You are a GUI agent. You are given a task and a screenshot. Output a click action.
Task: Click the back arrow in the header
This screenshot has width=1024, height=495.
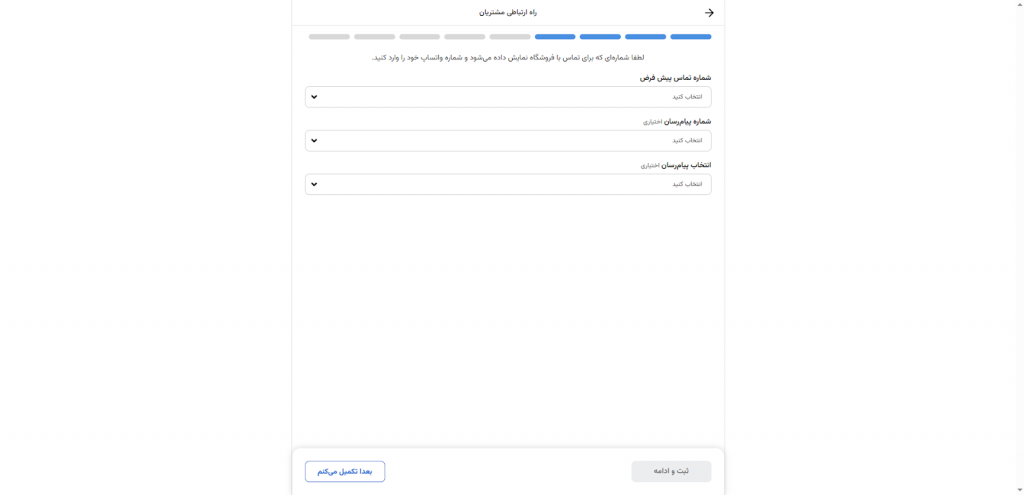click(709, 13)
